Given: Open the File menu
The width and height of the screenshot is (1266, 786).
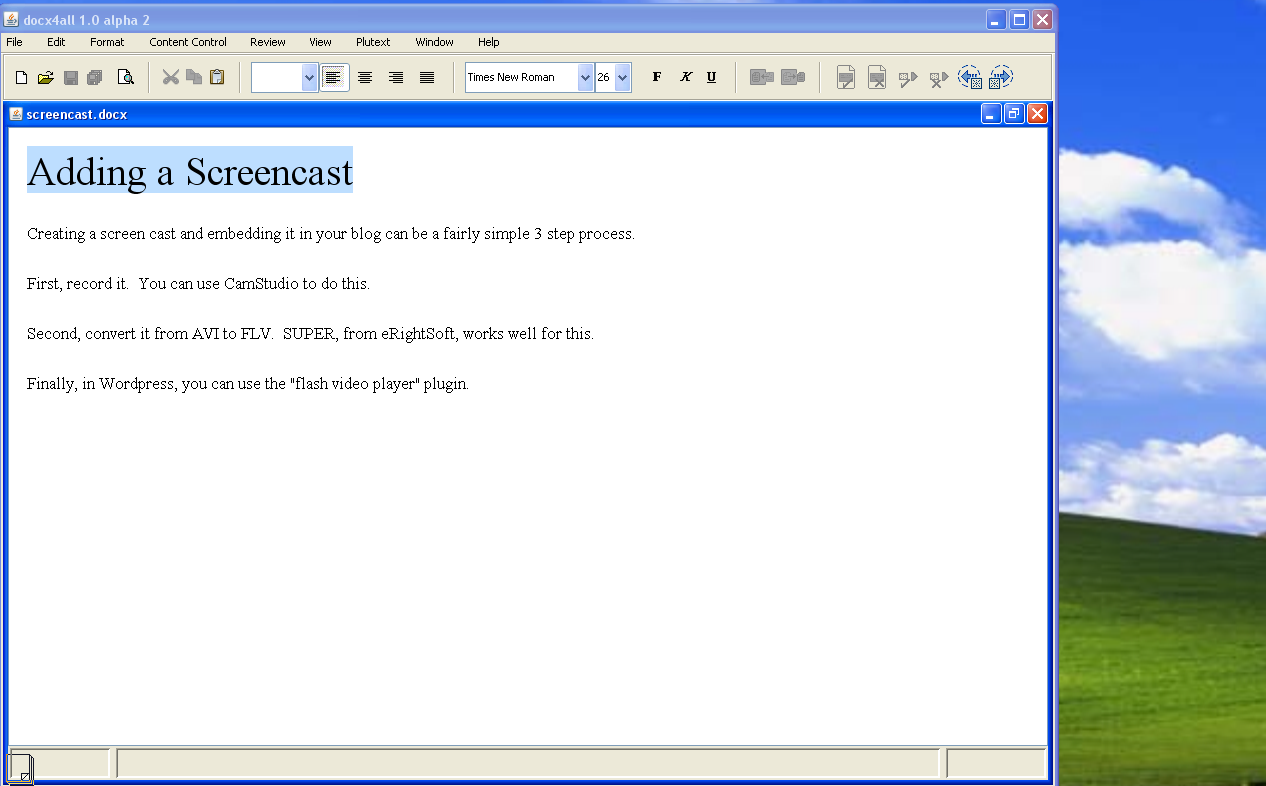Looking at the screenshot, I should [x=14, y=42].
